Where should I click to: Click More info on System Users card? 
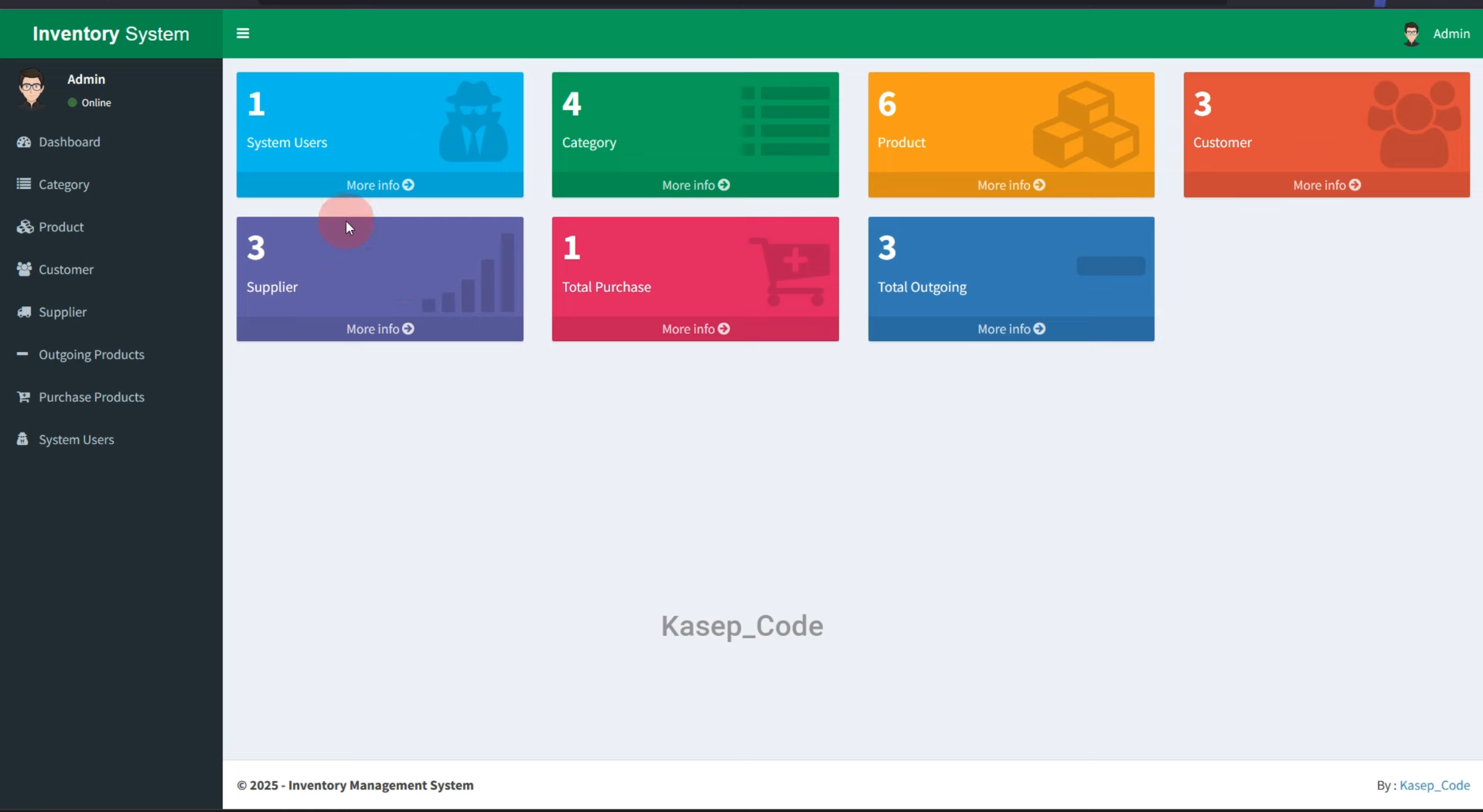pos(380,185)
